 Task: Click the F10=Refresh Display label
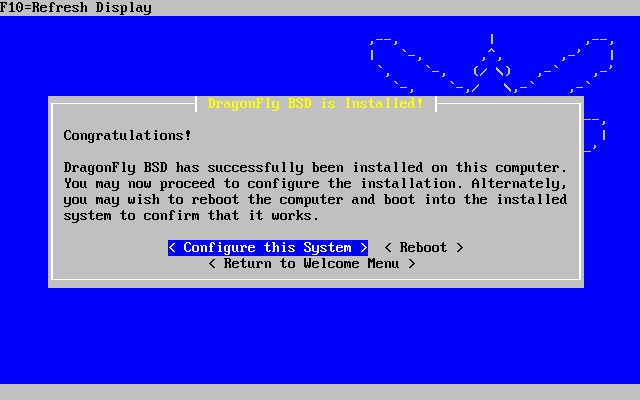(x=76, y=7)
